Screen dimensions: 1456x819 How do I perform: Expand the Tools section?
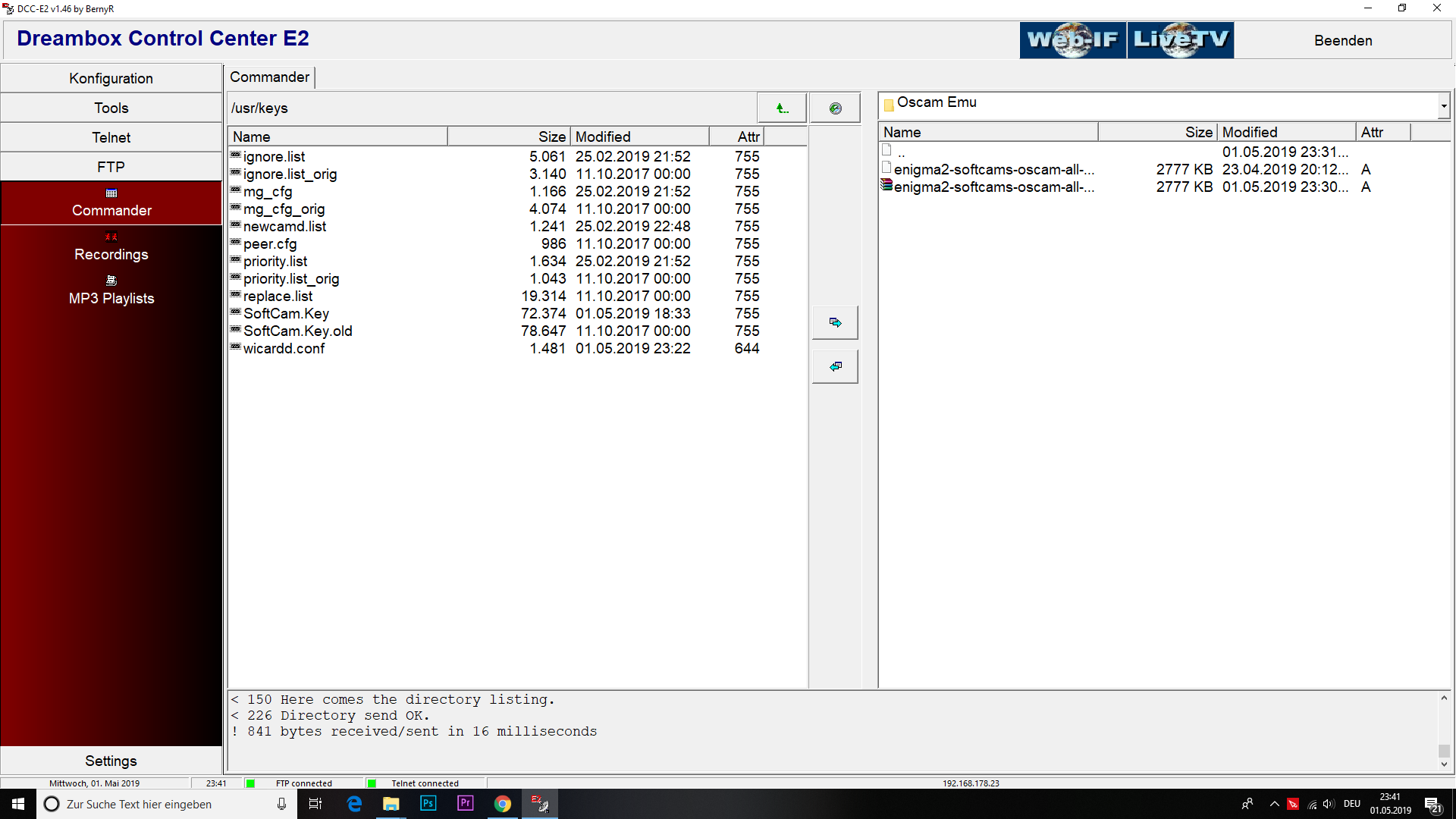pos(111,108)
